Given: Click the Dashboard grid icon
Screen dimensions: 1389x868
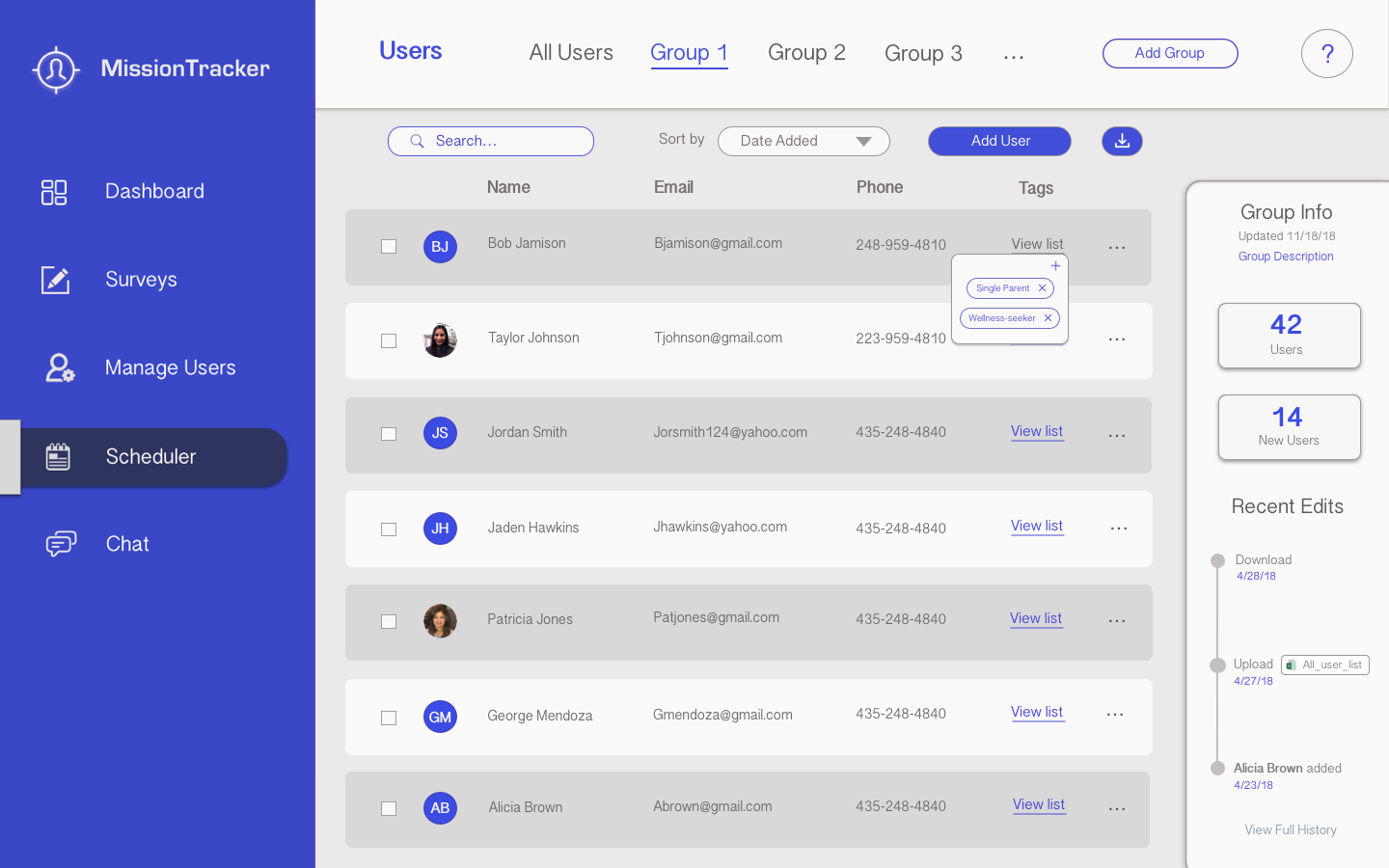Looking at the screenshot, I should (x=54, y=192).
